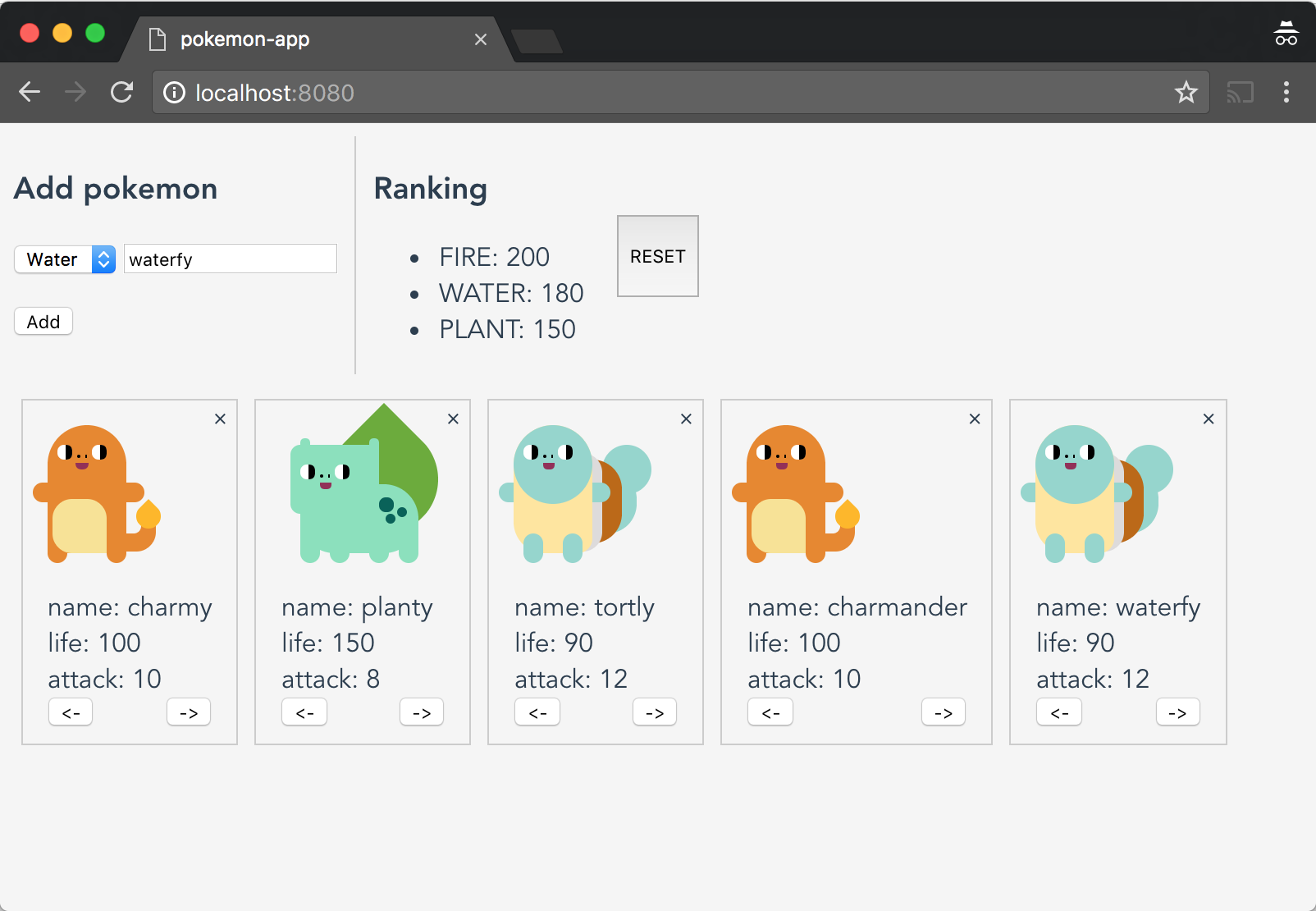Close the pokemon-app tab
The width and height of the screenshot is (1316, 911).
[x=481, y=39]
